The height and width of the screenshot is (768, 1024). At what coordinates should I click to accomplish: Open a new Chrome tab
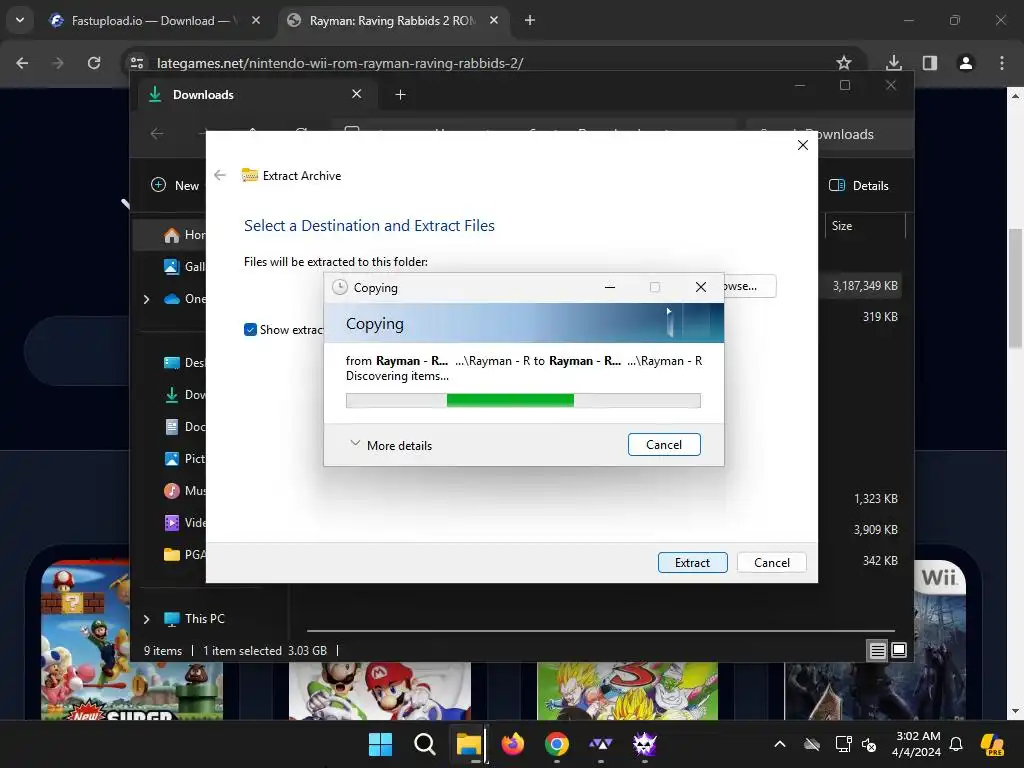click(x=530, y=21)
